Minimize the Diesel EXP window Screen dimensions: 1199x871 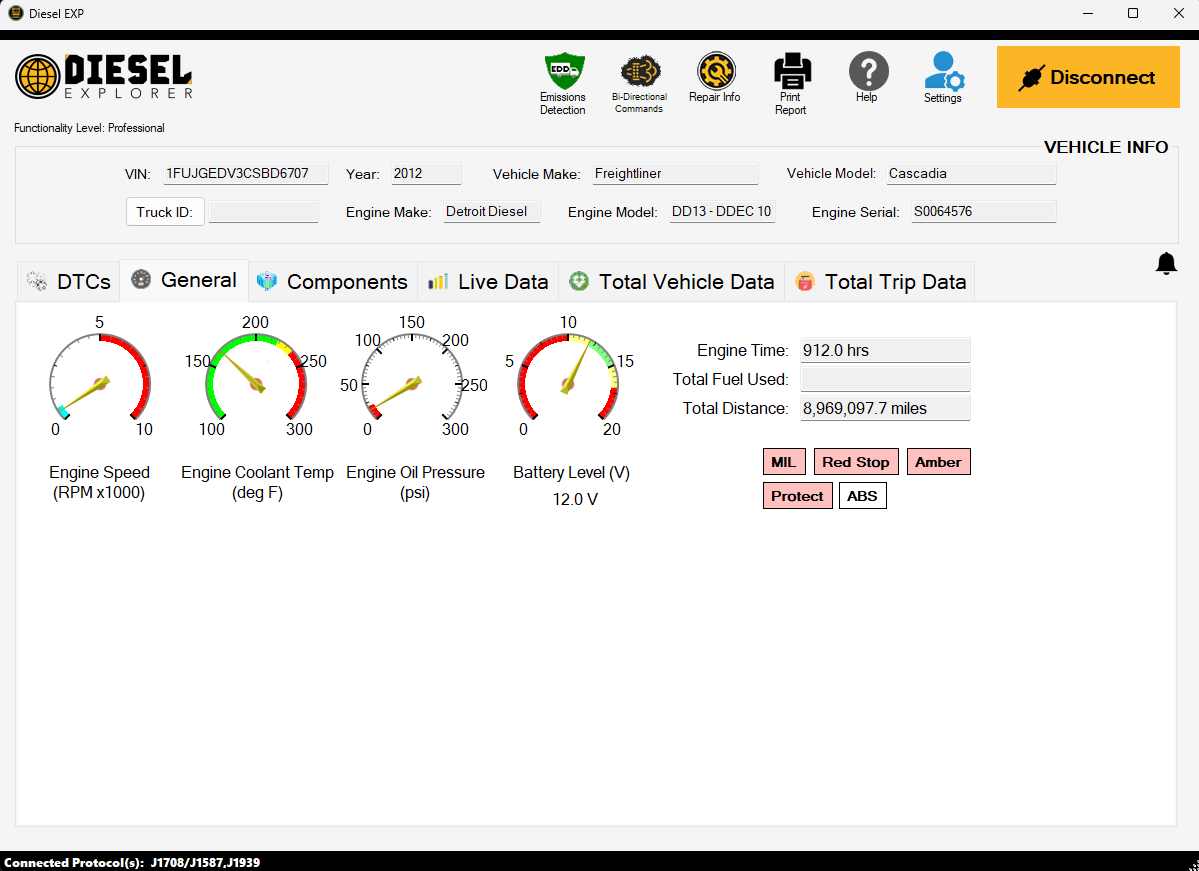[x=1088, y=14]
